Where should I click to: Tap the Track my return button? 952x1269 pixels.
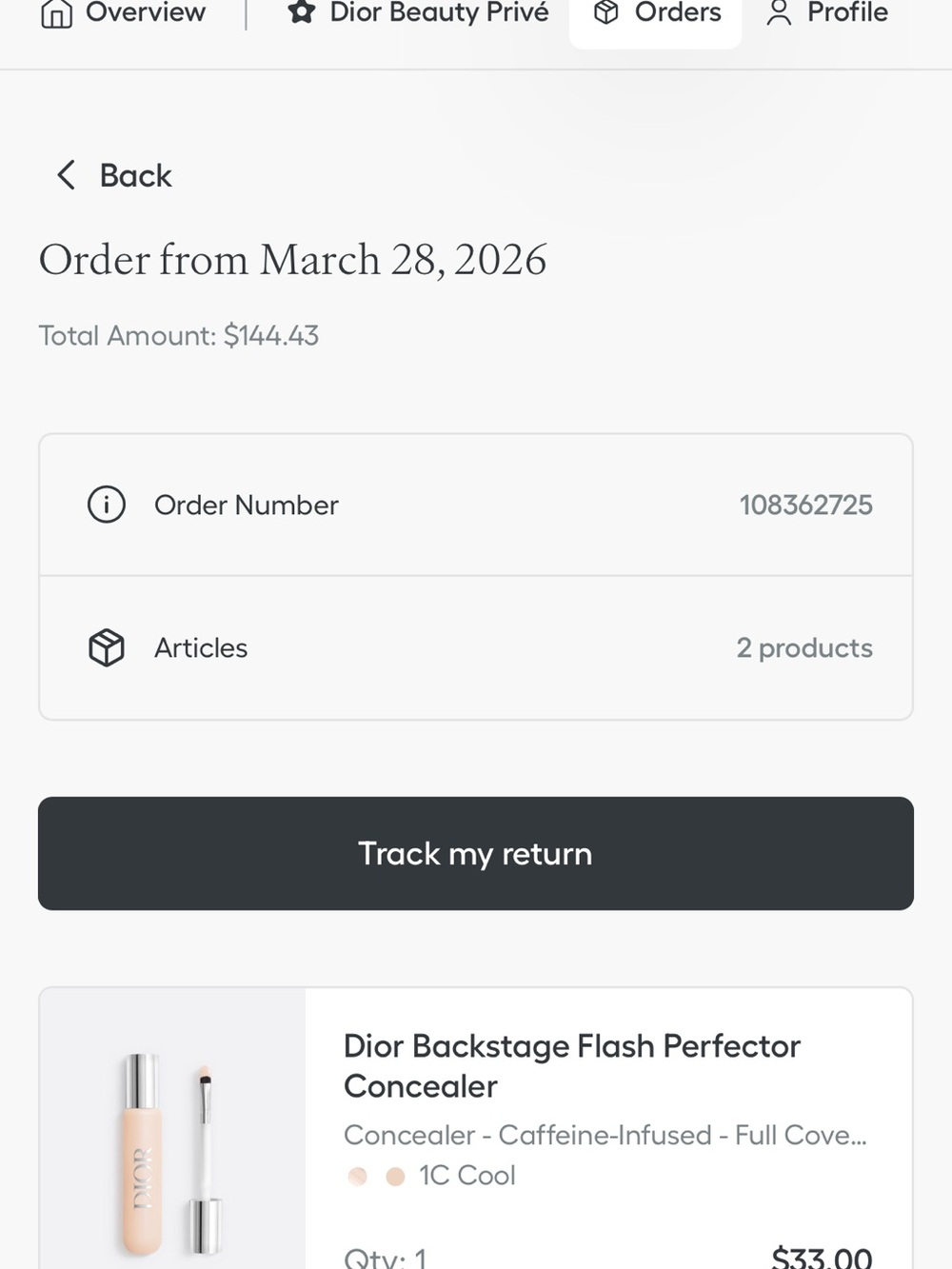tap(476, 854)
